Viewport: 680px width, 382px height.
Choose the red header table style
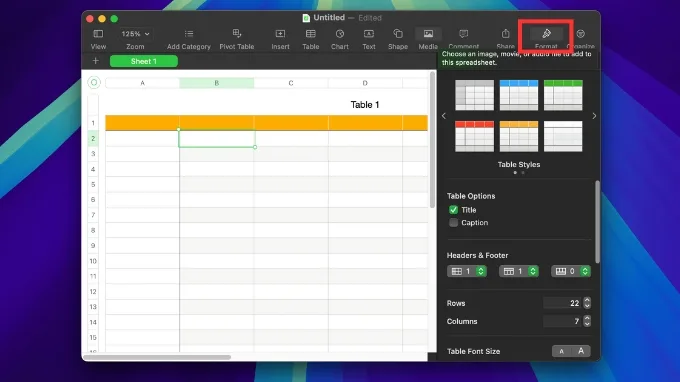click(x=474, y=136)
